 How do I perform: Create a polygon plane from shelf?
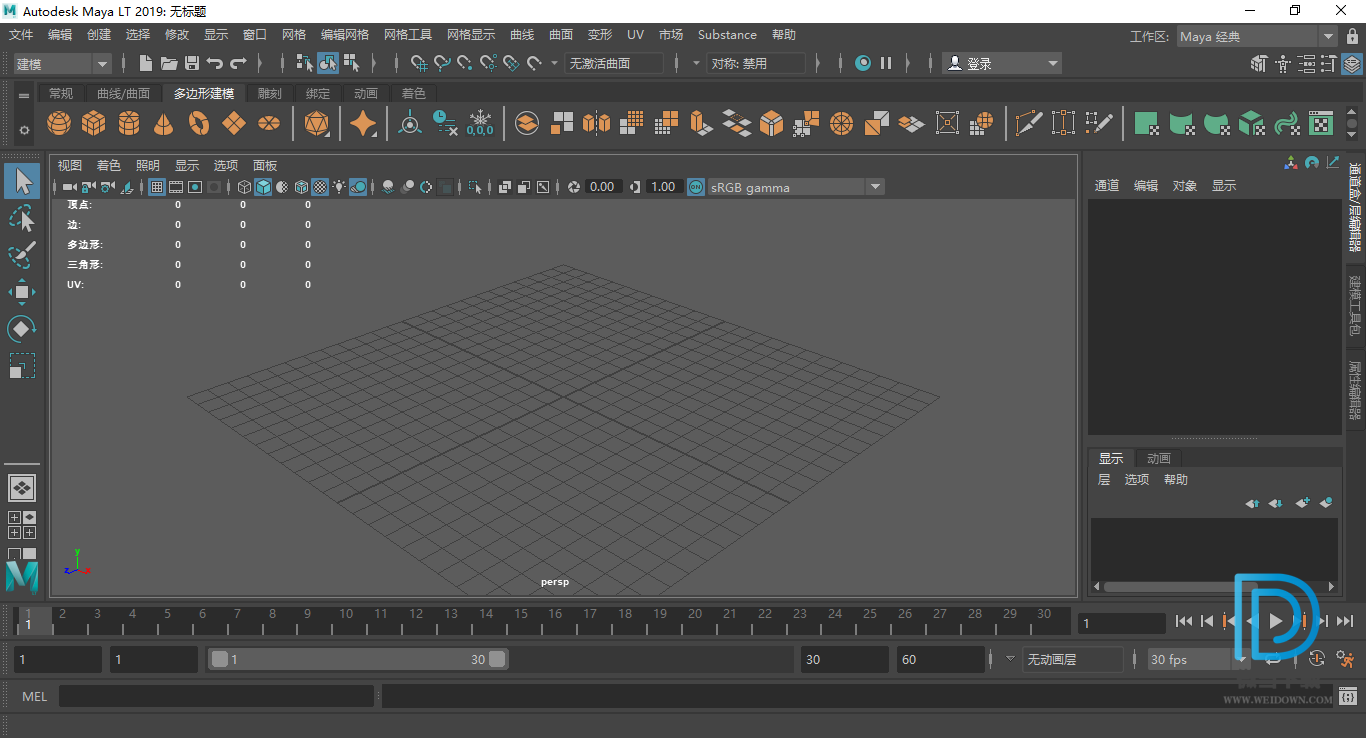[x=233, y=123]
